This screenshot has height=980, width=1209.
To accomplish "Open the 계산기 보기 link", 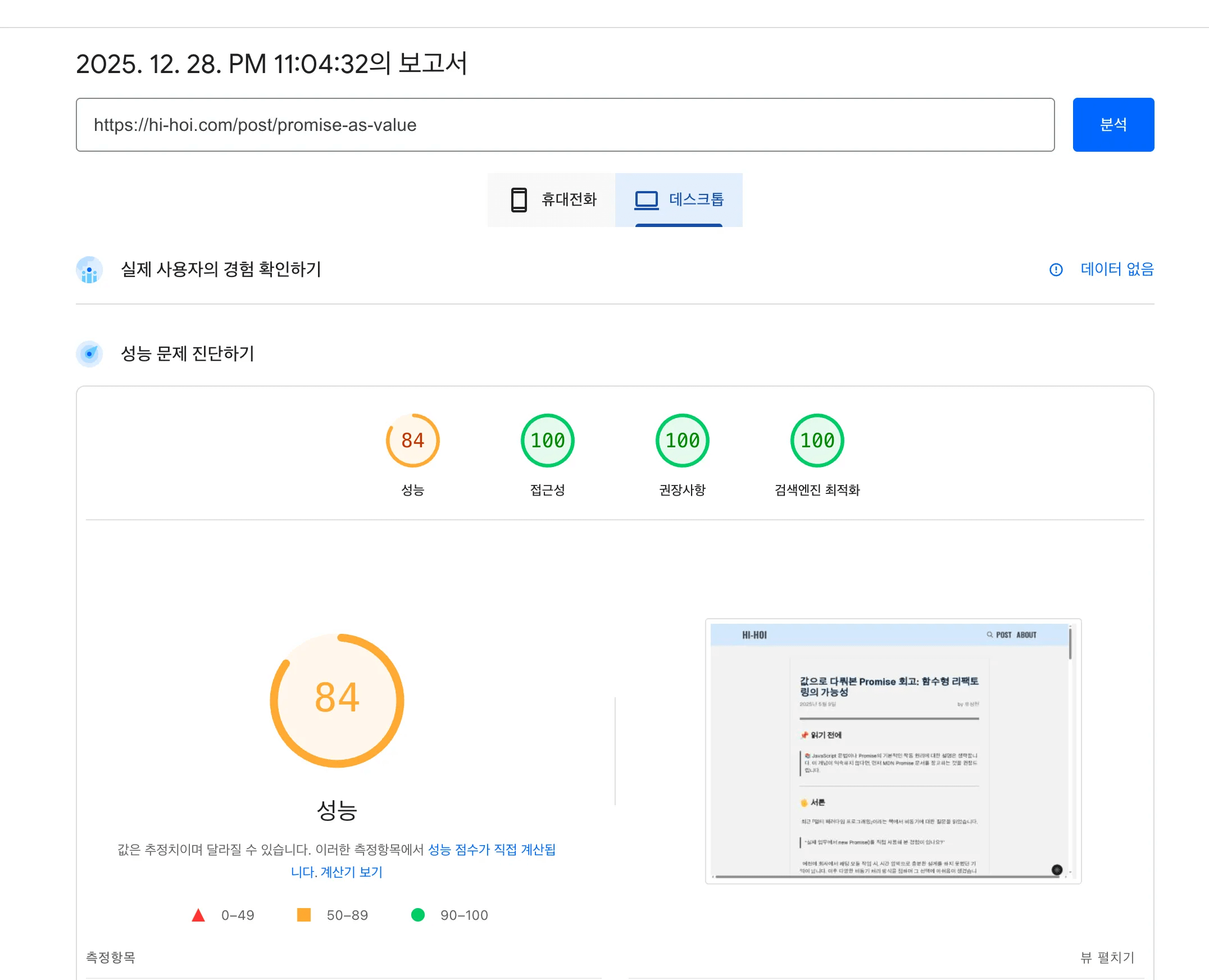I will point(351,872).
